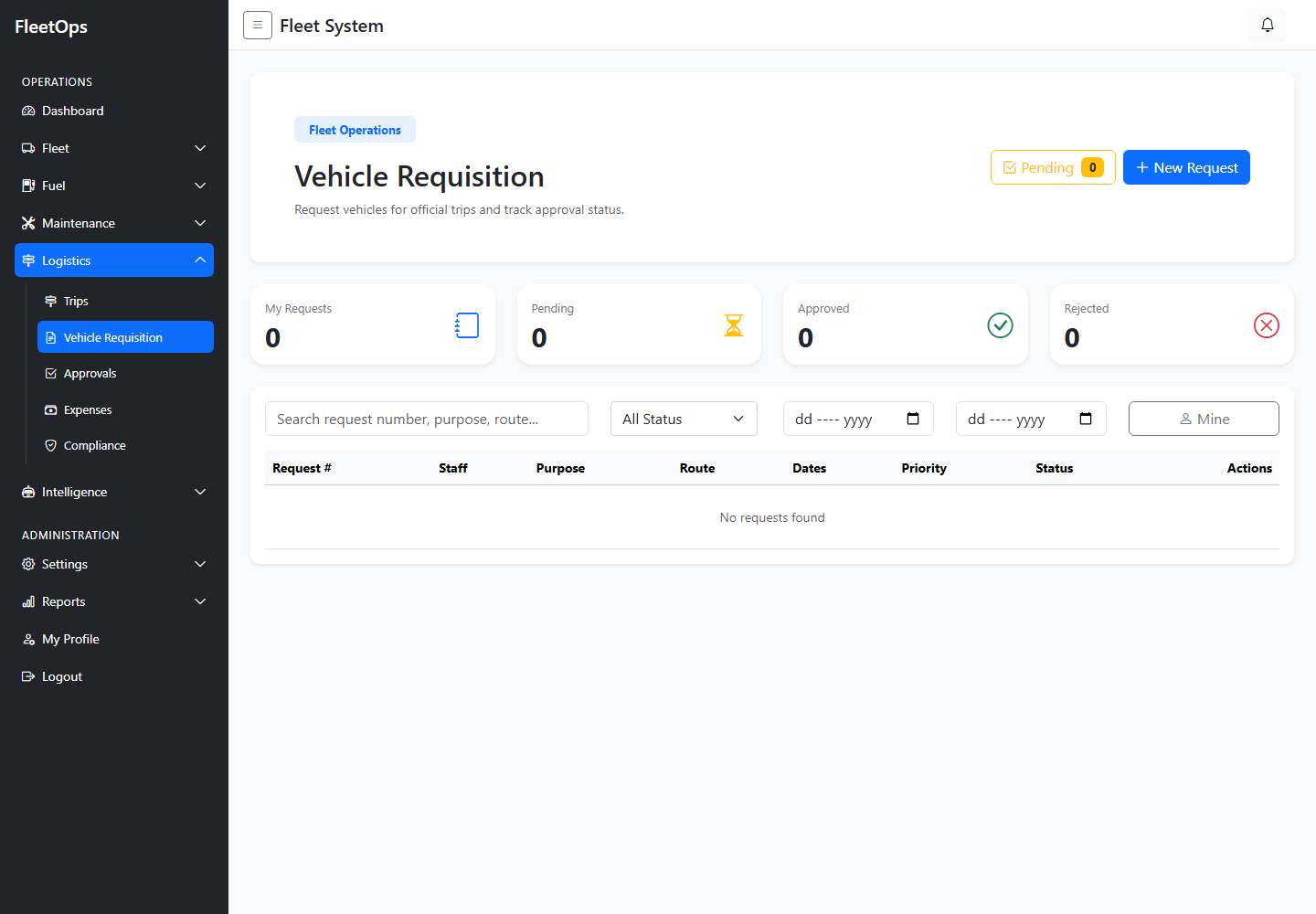Click the notification bell icon
Viewport: 1316px width, 914px height.
[x=1268, y=25]
